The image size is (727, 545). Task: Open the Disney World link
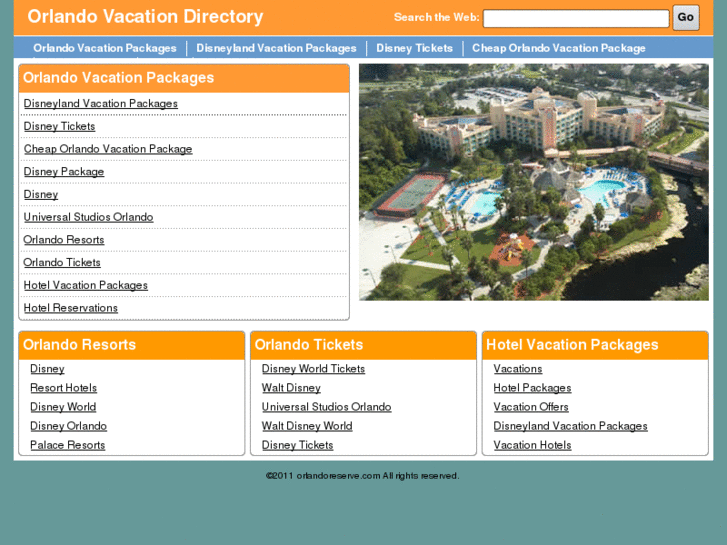click(63, 407)
